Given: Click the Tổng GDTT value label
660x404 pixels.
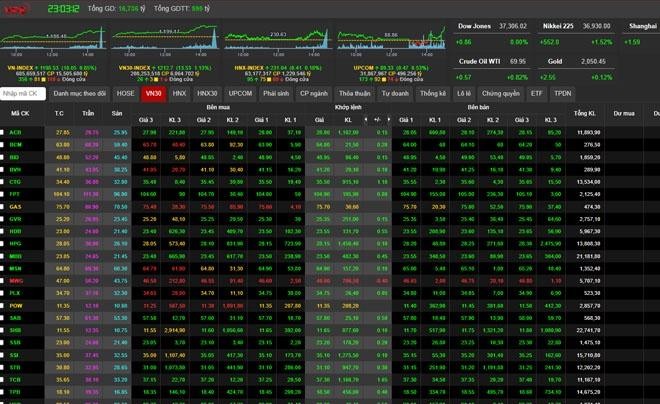Looking at the screenshot, I should pos(182,8).
